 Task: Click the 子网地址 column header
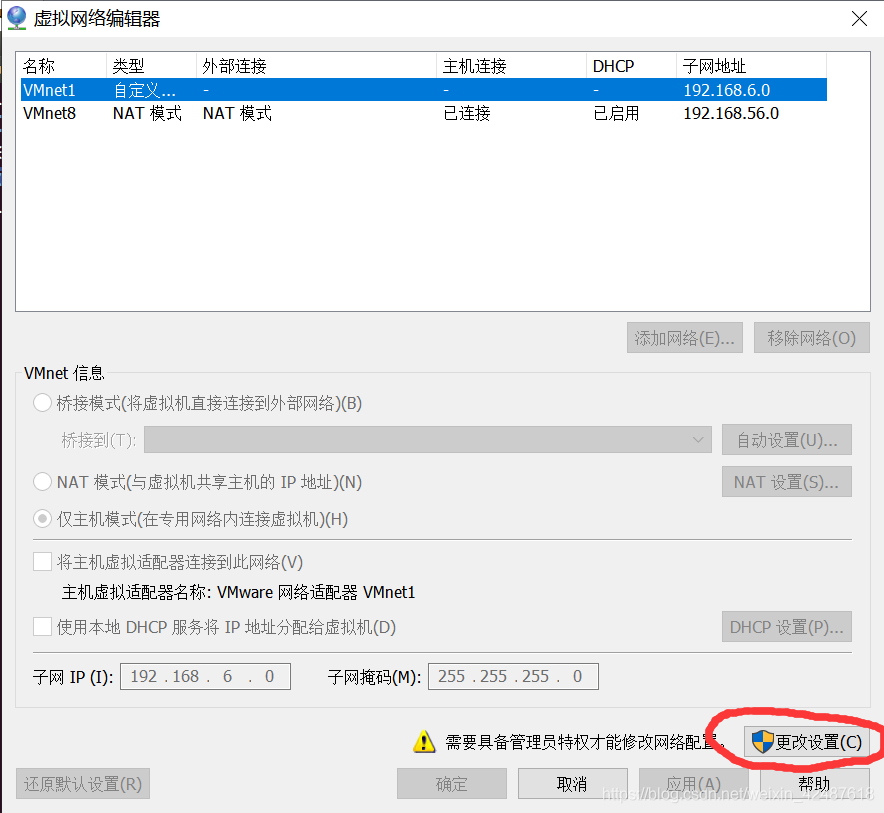tap(752, 66)
